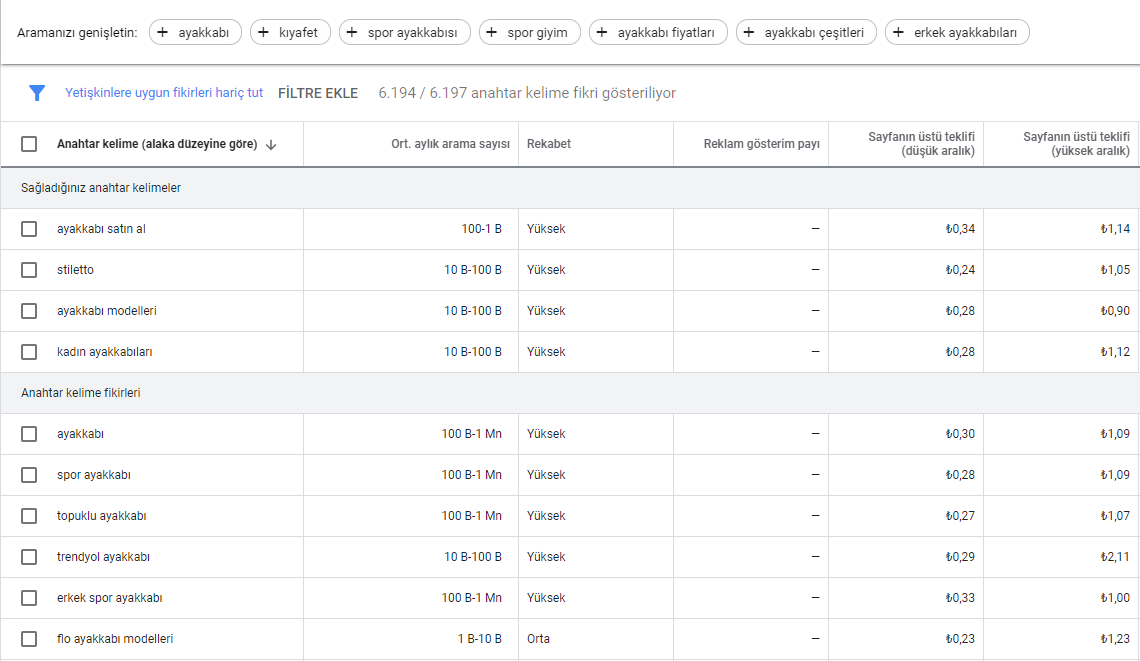Image resolution: width=1140 pixels, height=661 pixels.
Task: Toggle the select-all checkbox in table header
Action: pos(29,144)
